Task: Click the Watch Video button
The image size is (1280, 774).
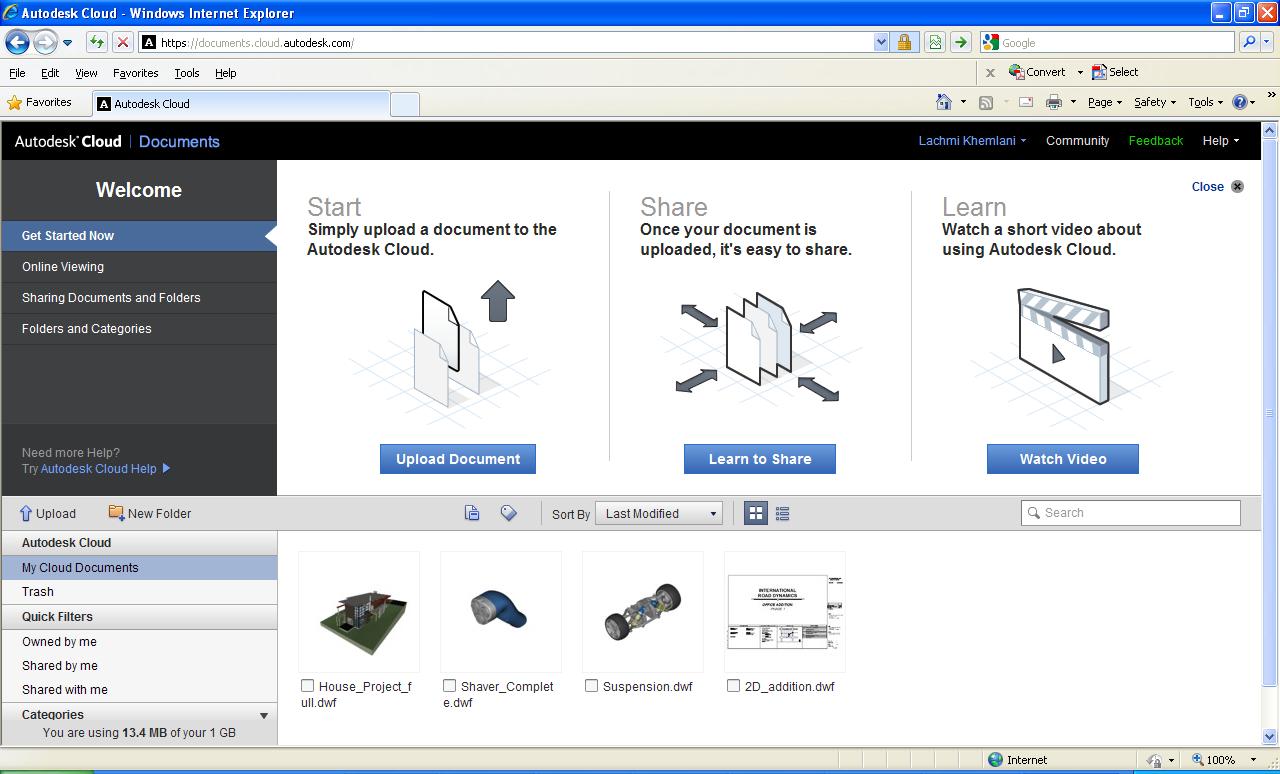Action: (x=1063, y=459)
